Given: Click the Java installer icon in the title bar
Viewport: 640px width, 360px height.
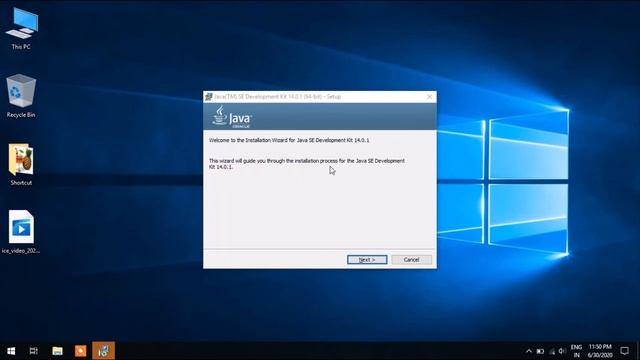Looking at the screenshot, I should [209, 97].
